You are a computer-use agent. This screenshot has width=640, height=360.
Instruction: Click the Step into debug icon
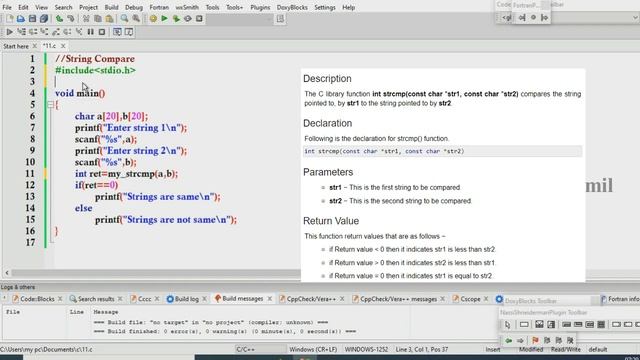click(x=44, y=32)
